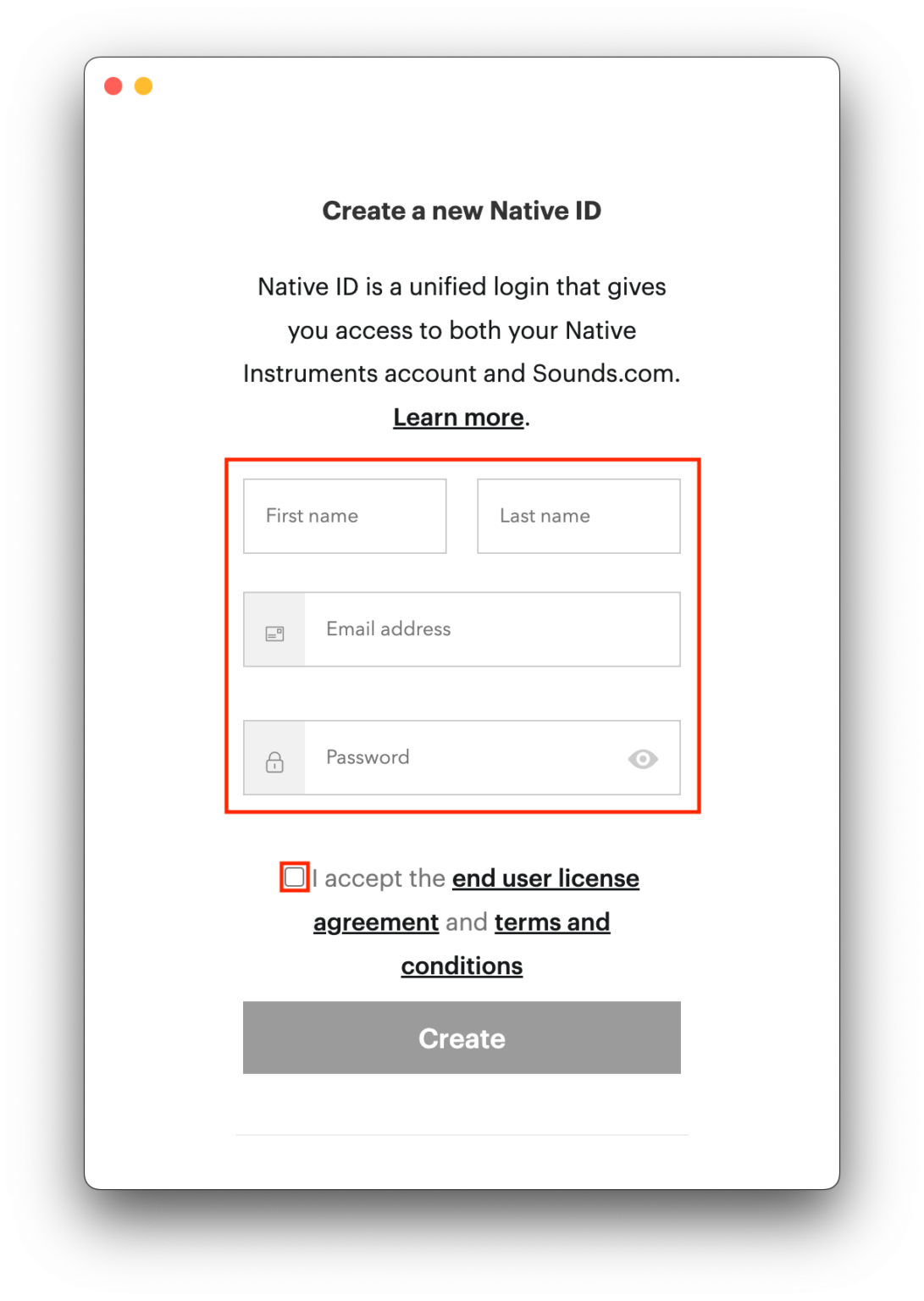This screenshot has height=1301, width=924.
Task: Select the yellow minimize circle icon
Action: (143, 86)
